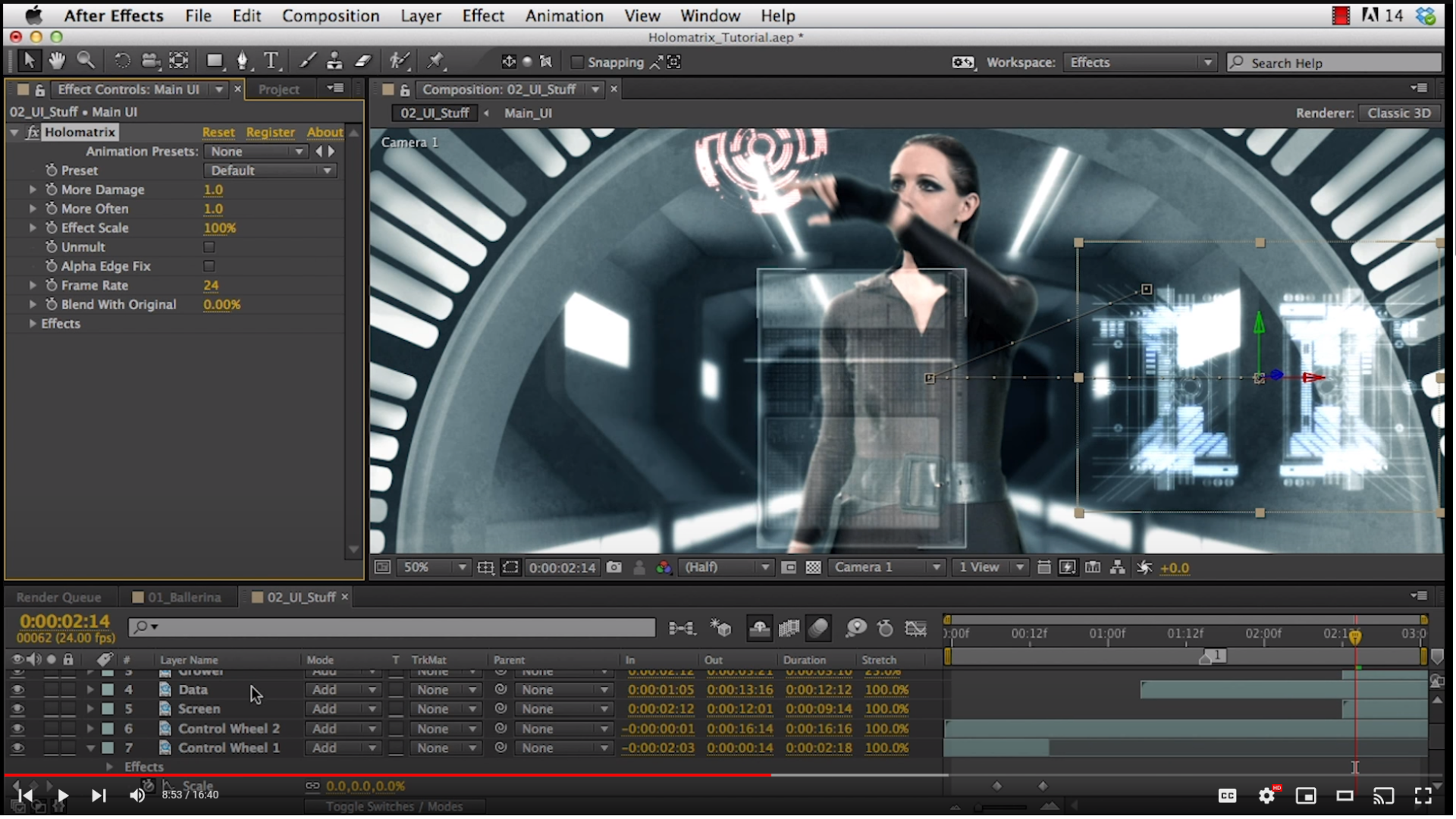Select the Puppet Pin tool
The image size is (1456, 819).
pos(435,61)
